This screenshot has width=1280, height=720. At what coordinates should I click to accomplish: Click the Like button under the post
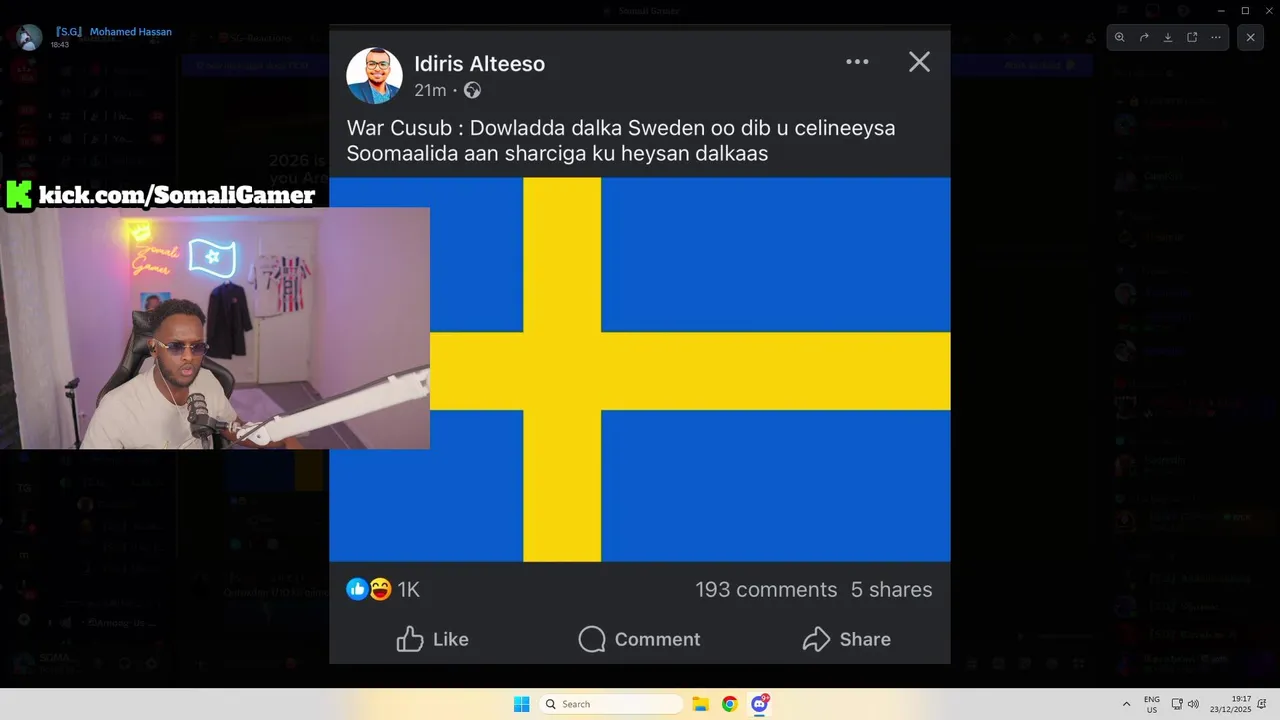coord(433,639)
